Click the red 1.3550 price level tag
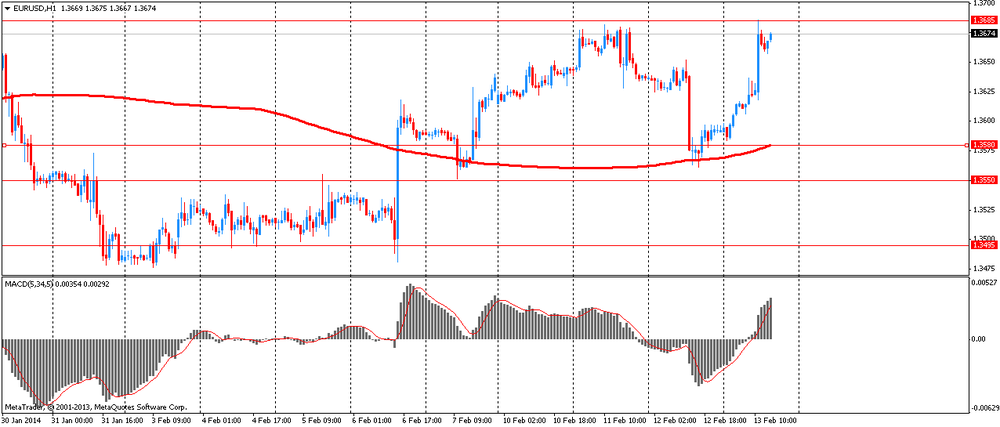The height and width of the screenshot is (427, 1000). pos(982,180)
